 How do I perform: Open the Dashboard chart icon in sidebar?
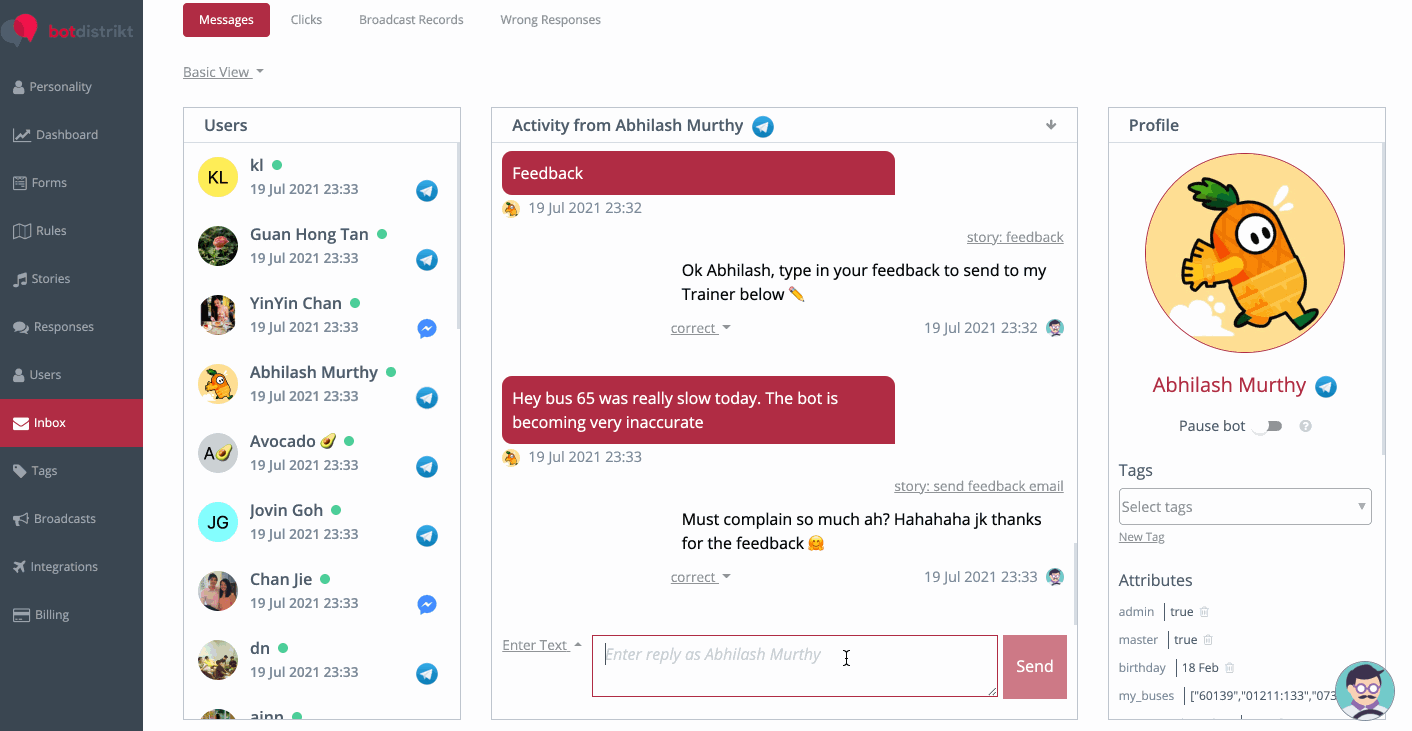pyautogui.click(x=21, y=135)
